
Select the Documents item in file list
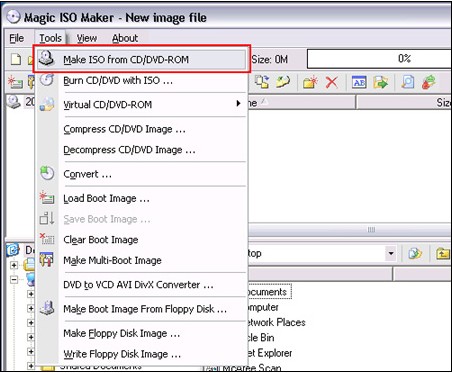(269, 292)
